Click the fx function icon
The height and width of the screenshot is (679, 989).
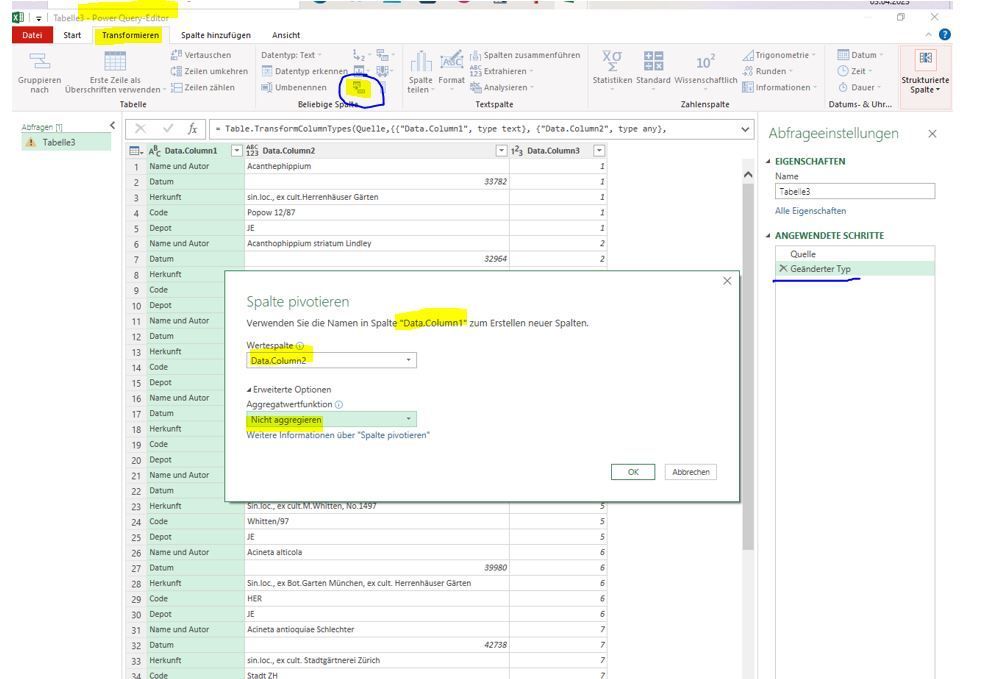click(x=193, y=129)
